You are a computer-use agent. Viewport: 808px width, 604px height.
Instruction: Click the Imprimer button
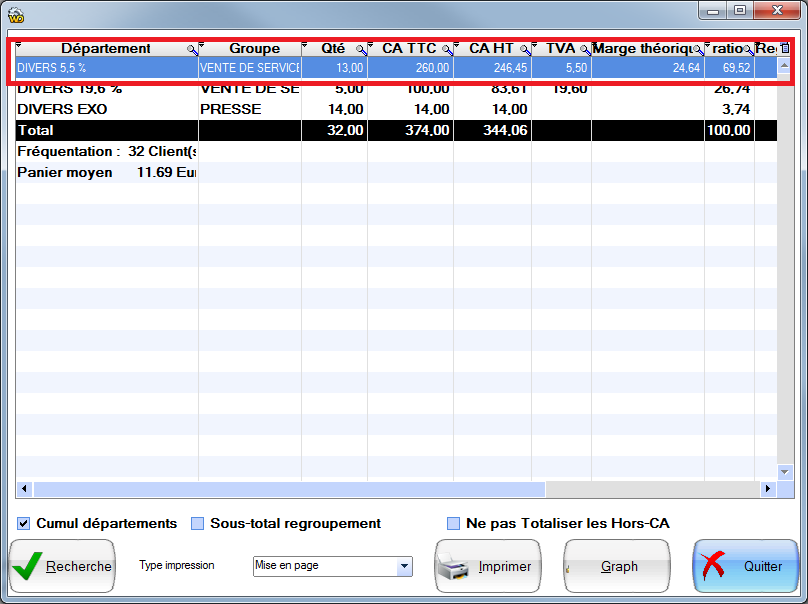tap(487, 566)
